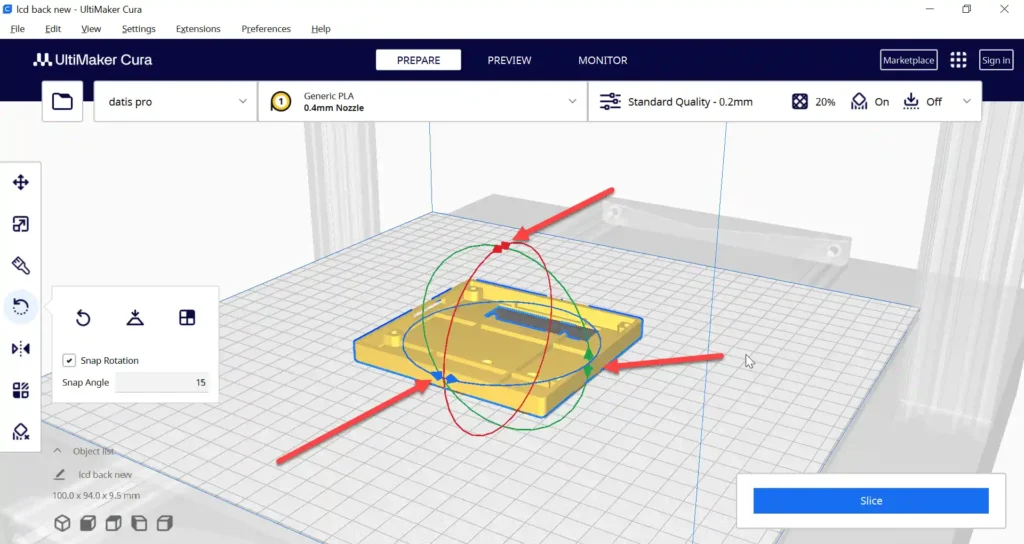Reset the model rotation
The width and height of the screenshot is (1024, 544).
pyautogui.click(x=83, y=318)
